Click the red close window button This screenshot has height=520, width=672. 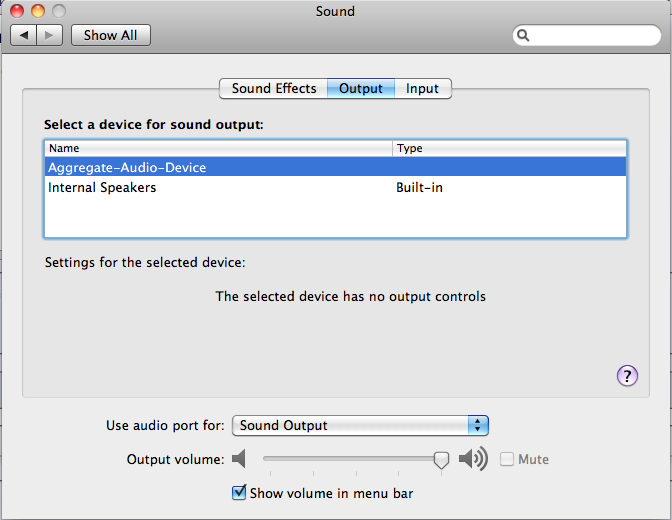click(17, 11)
